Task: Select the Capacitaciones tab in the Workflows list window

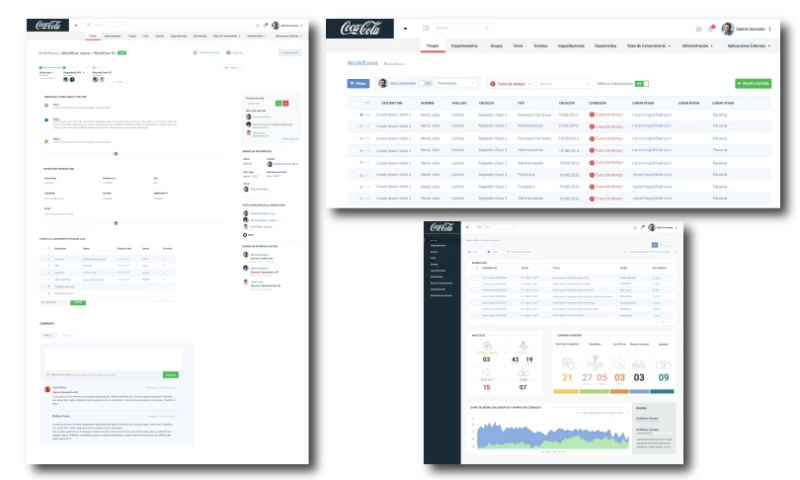Action: pyautogui.click(x=571, y=46)
